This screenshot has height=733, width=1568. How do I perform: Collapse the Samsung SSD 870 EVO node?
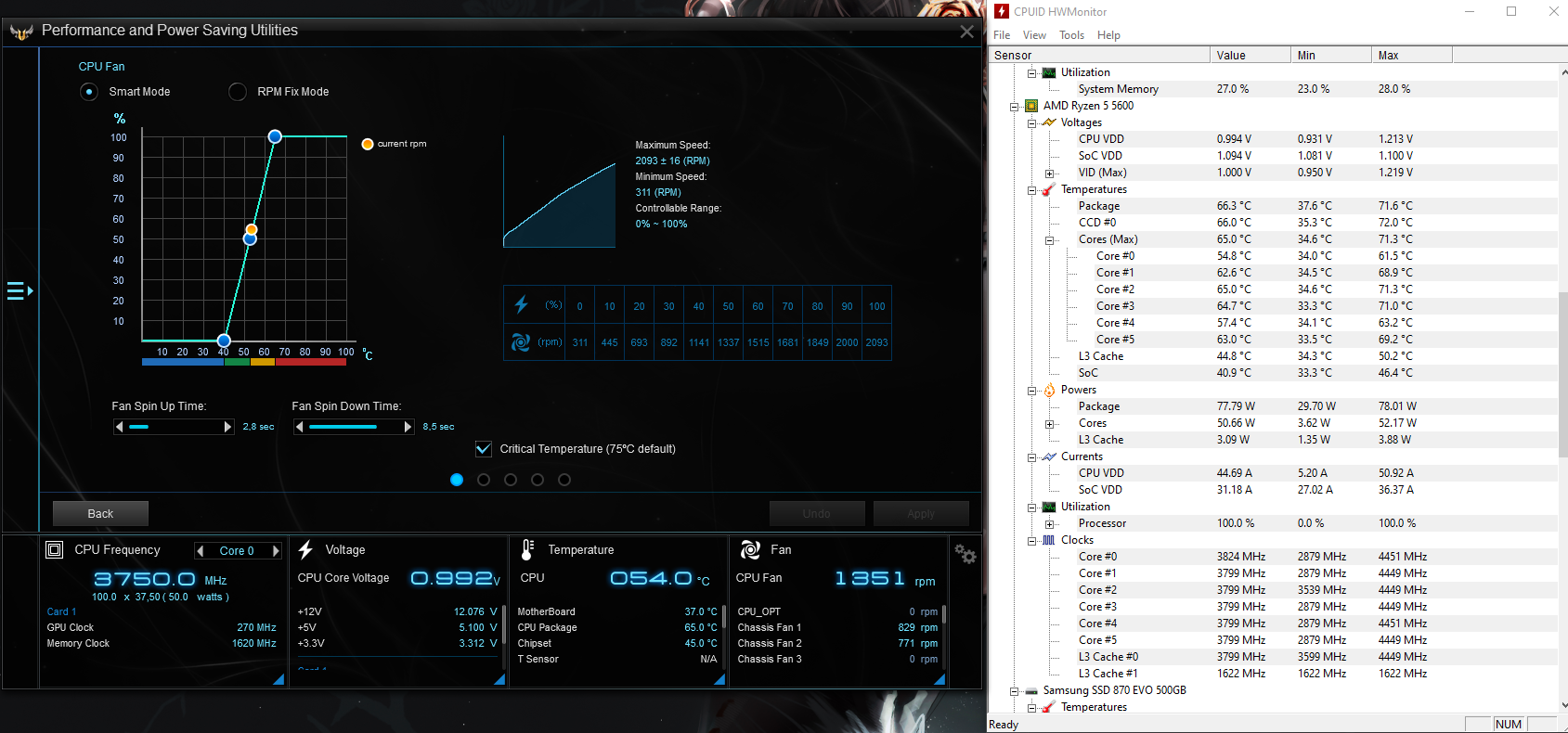[1015, 691]
